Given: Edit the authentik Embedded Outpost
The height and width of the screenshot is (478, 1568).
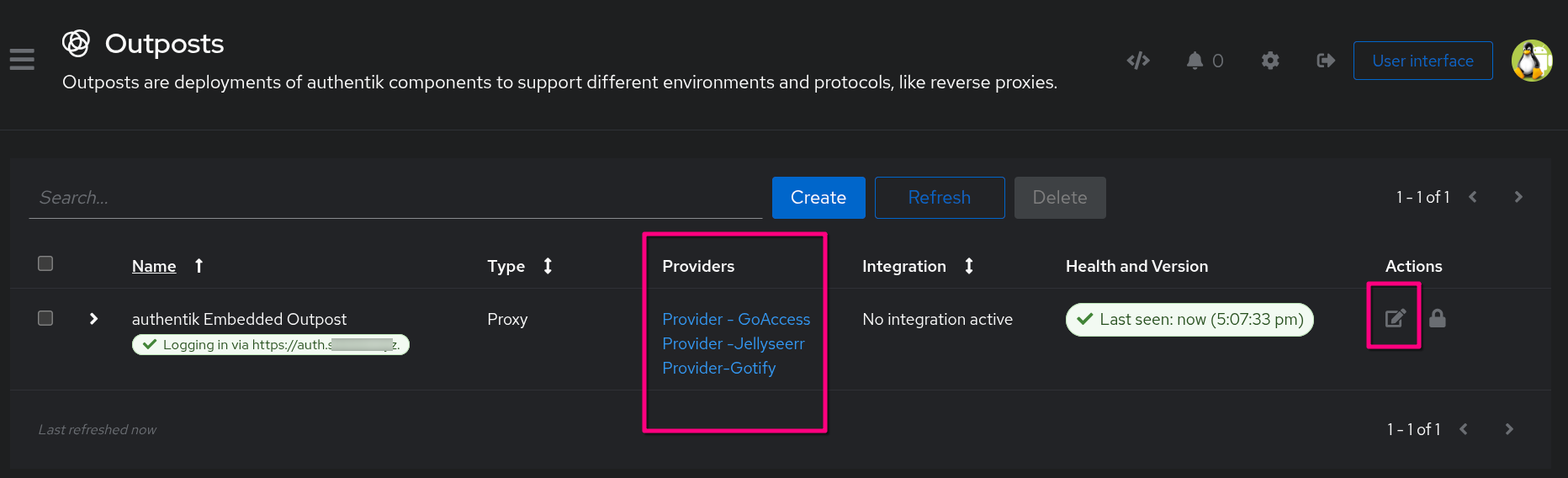Looking at the screenshot, I should [x=1395, y=318].
